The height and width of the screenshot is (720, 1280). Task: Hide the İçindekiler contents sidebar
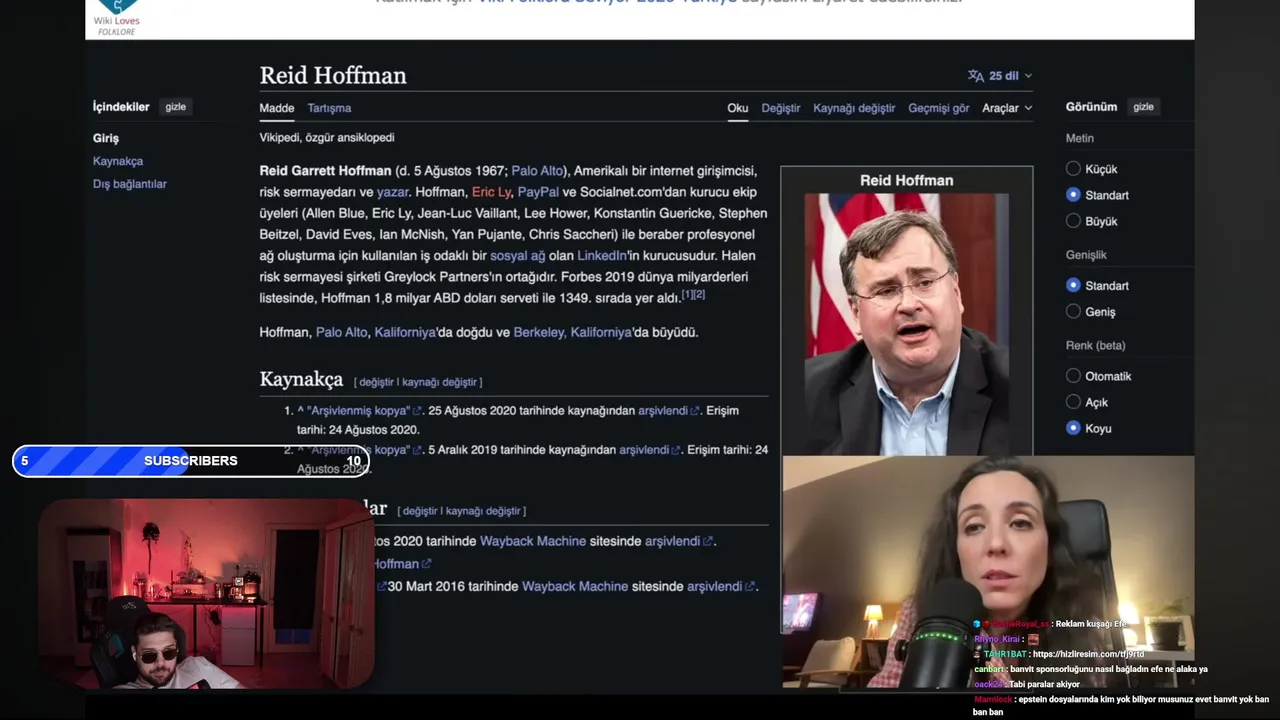176,107
